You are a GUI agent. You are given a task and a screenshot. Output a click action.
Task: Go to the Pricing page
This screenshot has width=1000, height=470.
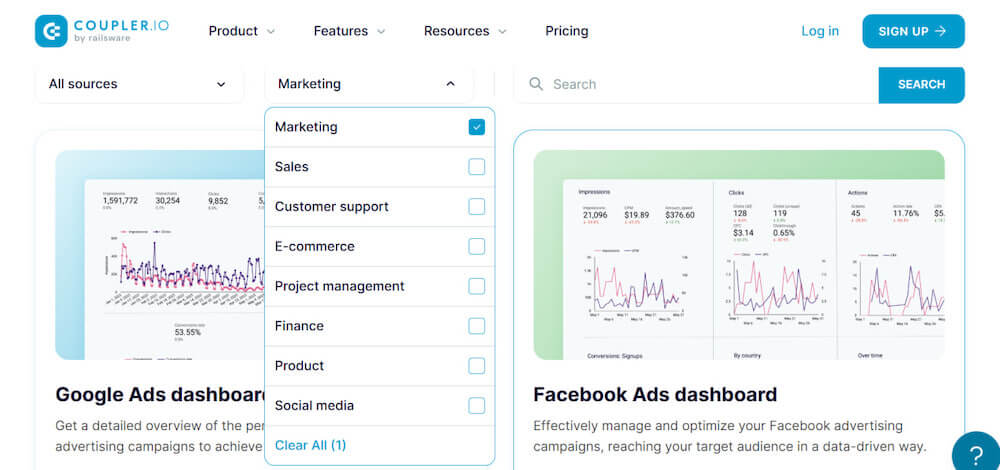pyautogui.click(x=567, y=31)
